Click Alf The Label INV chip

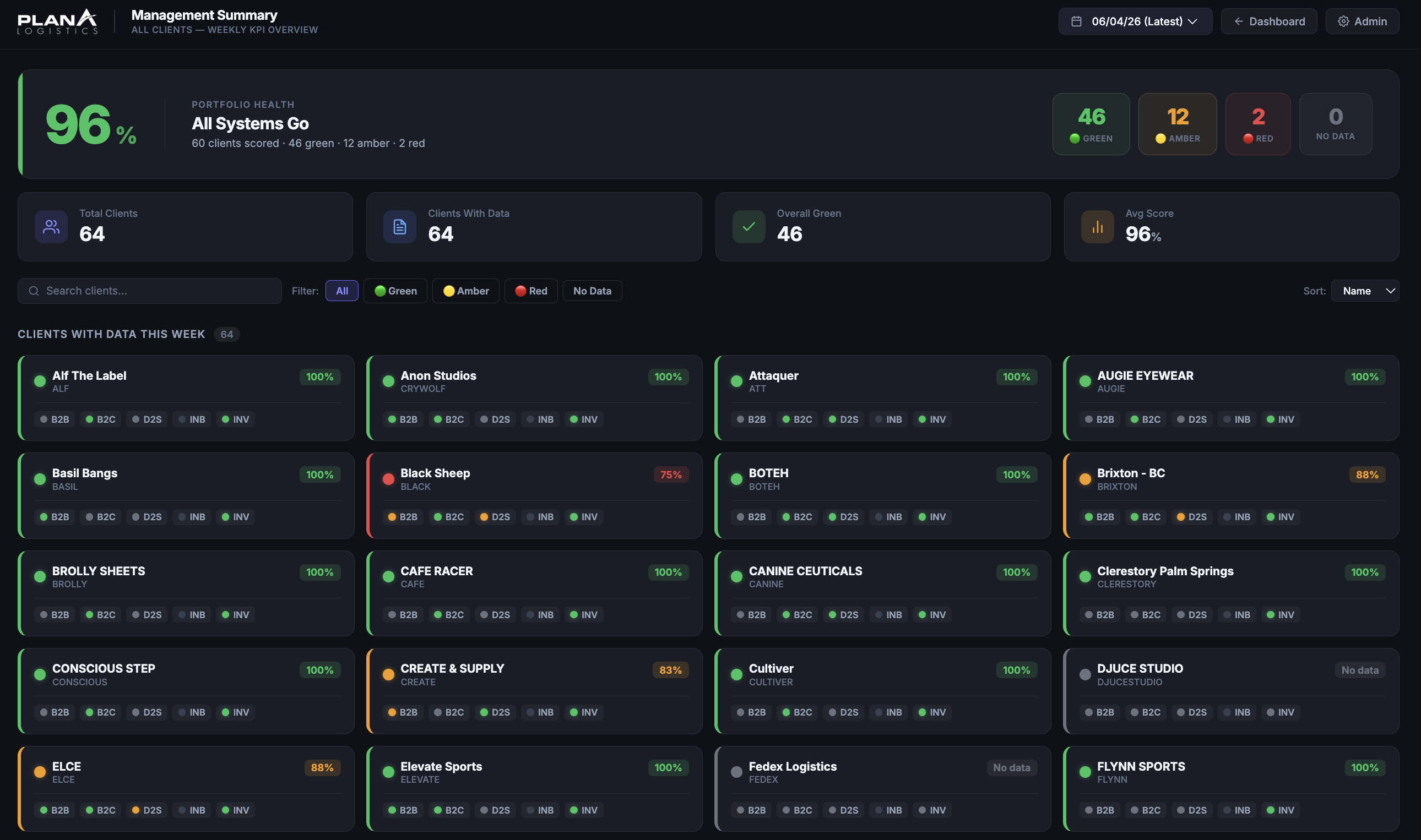(236, 419)
